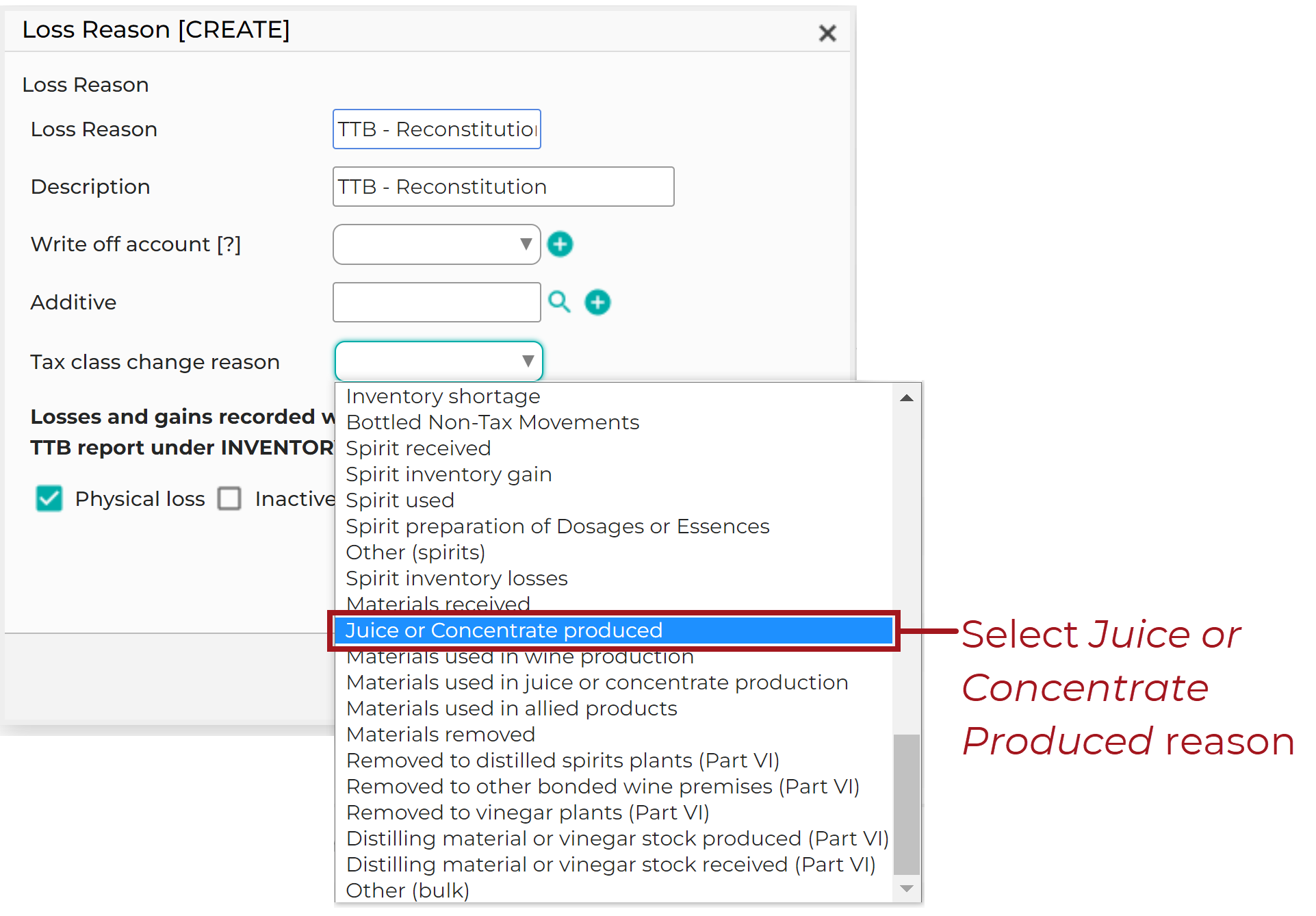Viewport: 1316px width, 916px height.
Task: Select Removed to distilled spirits plants (Part VI)
Action: (x=615, y=761)
